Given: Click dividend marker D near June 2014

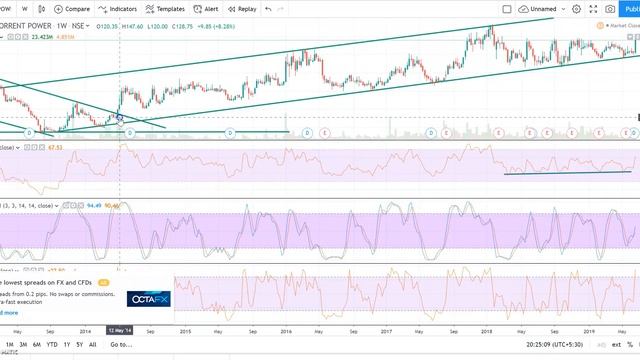Looking at the screenshot, I should [130, 133].
